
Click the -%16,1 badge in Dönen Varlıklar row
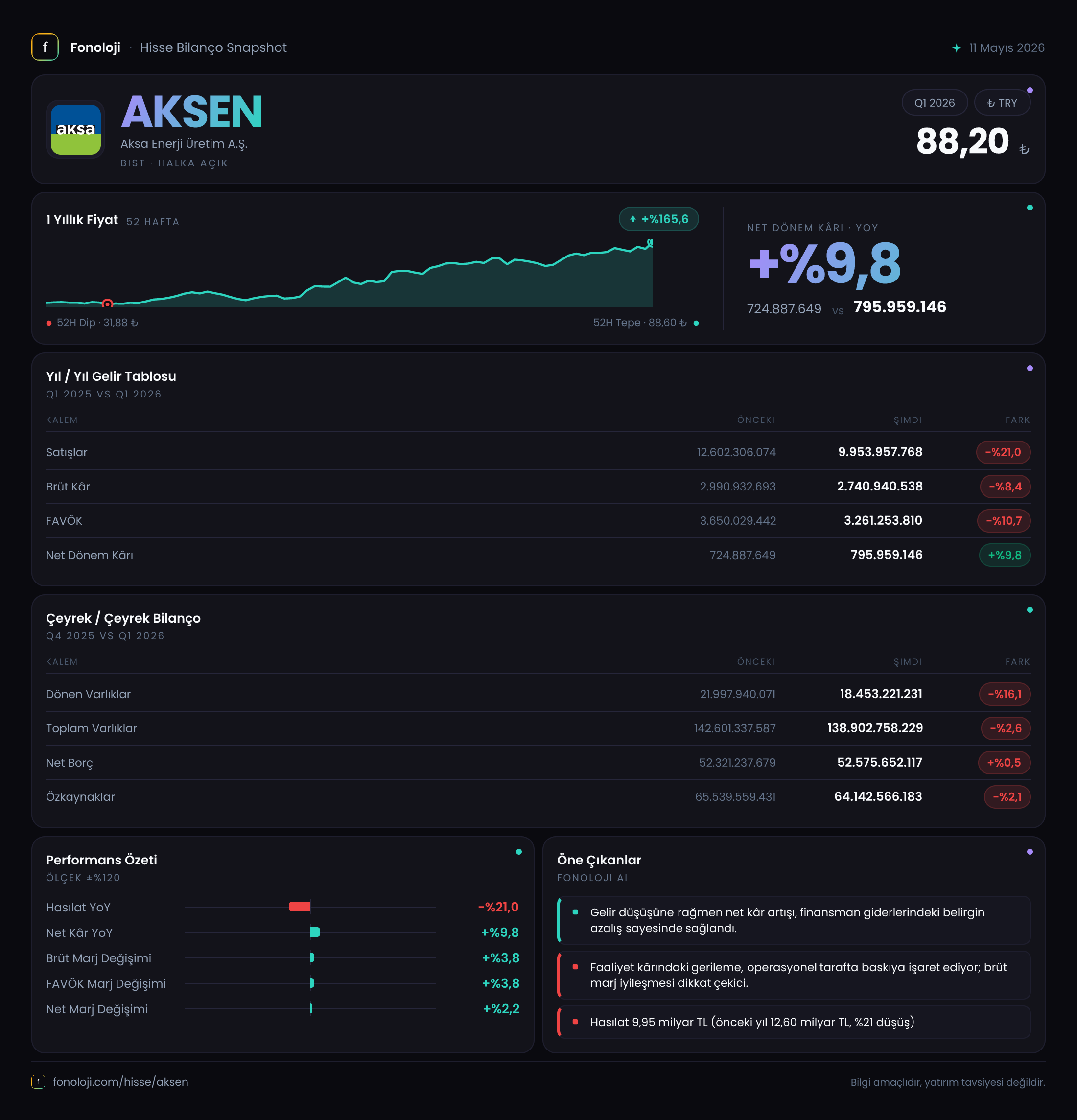pos(1005,694)
